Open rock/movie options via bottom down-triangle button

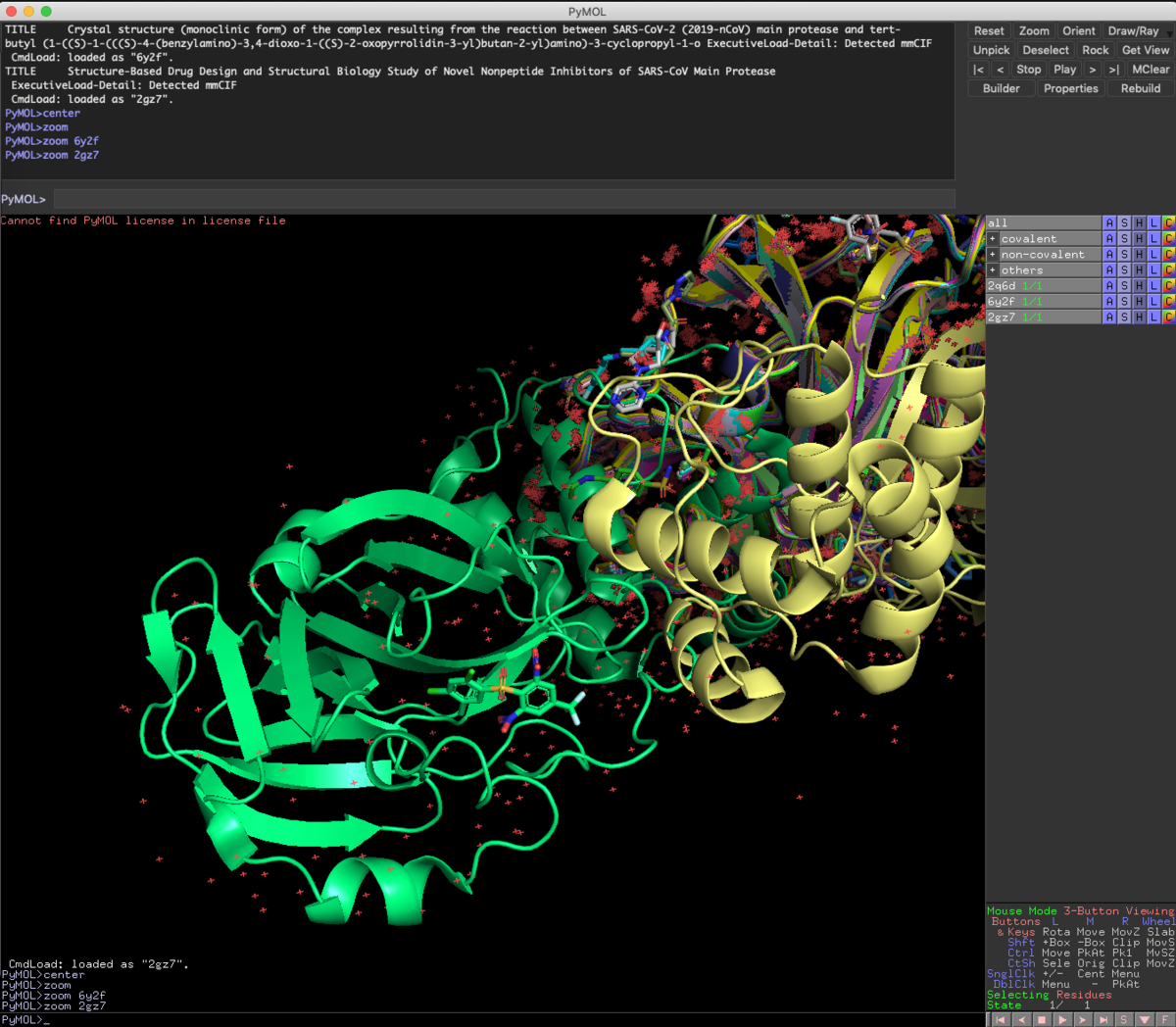tap(1144, 1019)
